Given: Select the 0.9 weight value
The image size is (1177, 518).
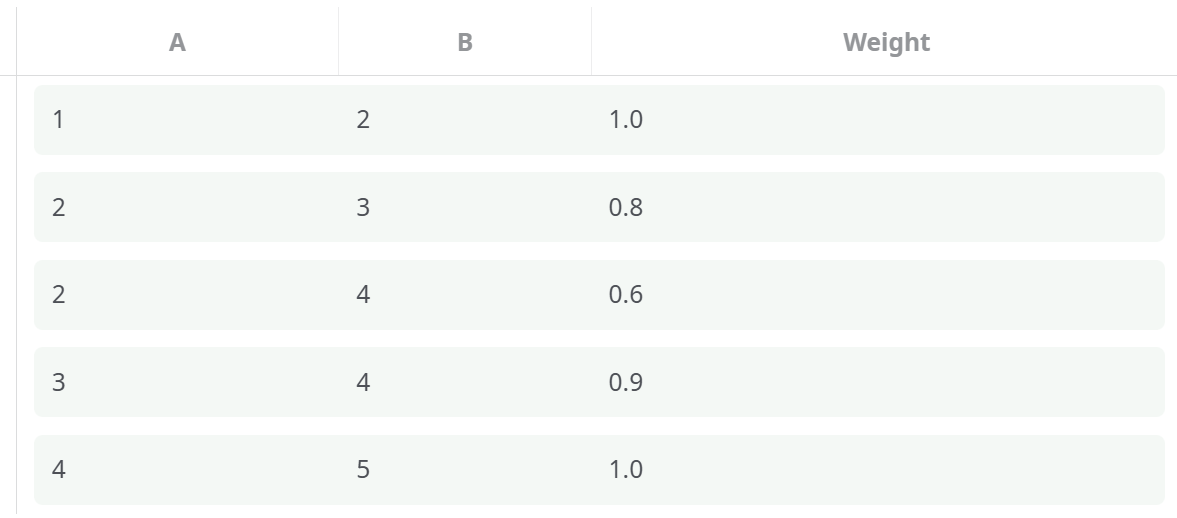Looking at the screenshot, I should 625,382.
